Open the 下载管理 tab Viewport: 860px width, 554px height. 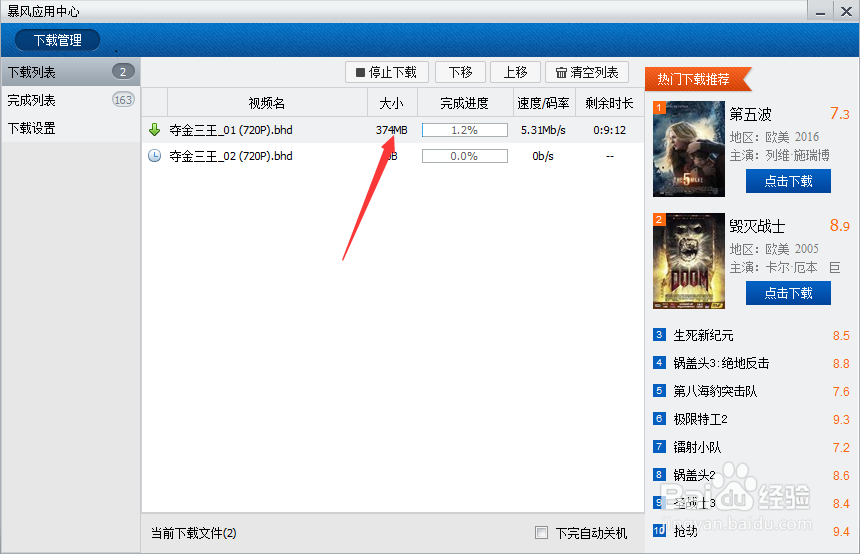click(x=58, y=40)
